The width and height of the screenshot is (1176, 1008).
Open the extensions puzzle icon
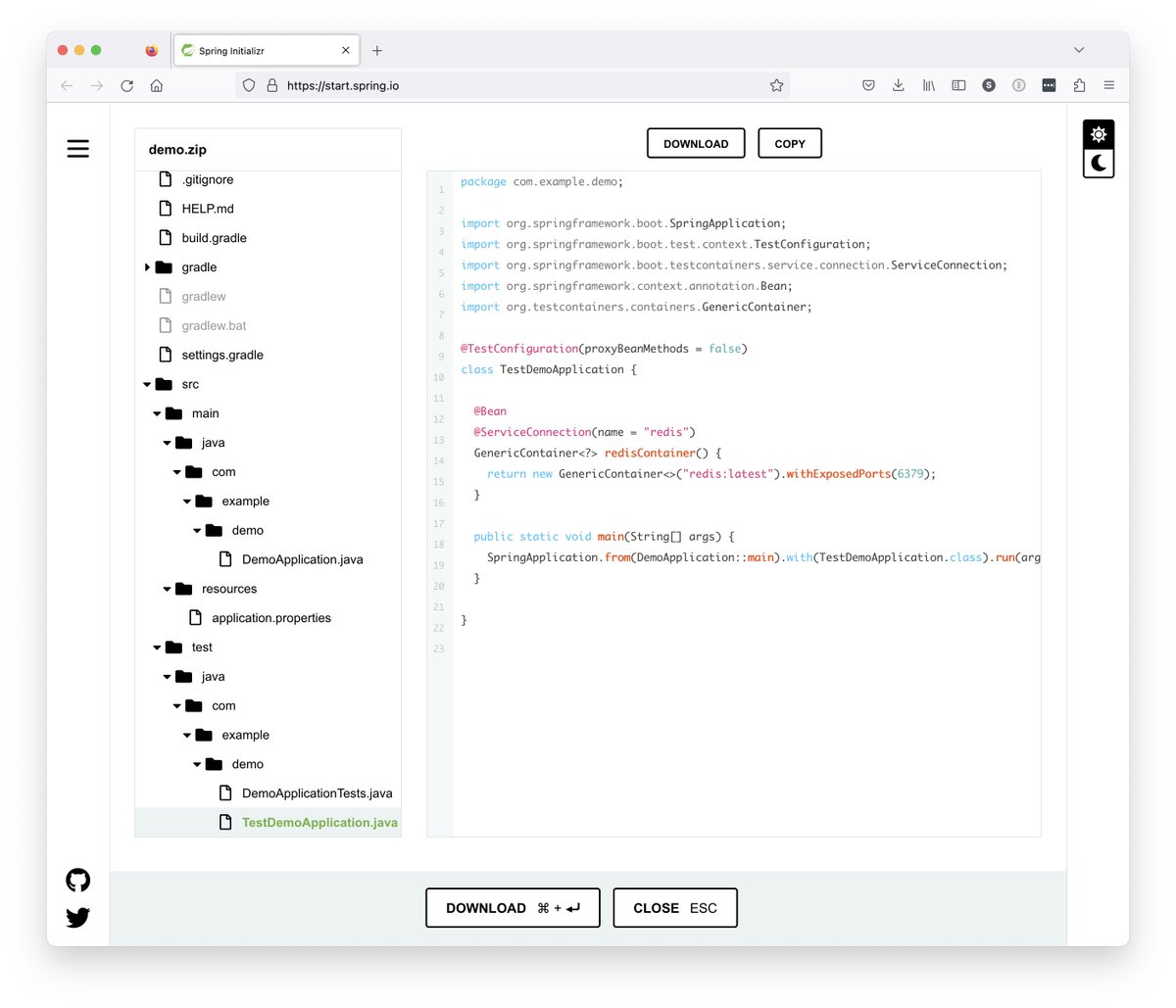[1079, 85]
